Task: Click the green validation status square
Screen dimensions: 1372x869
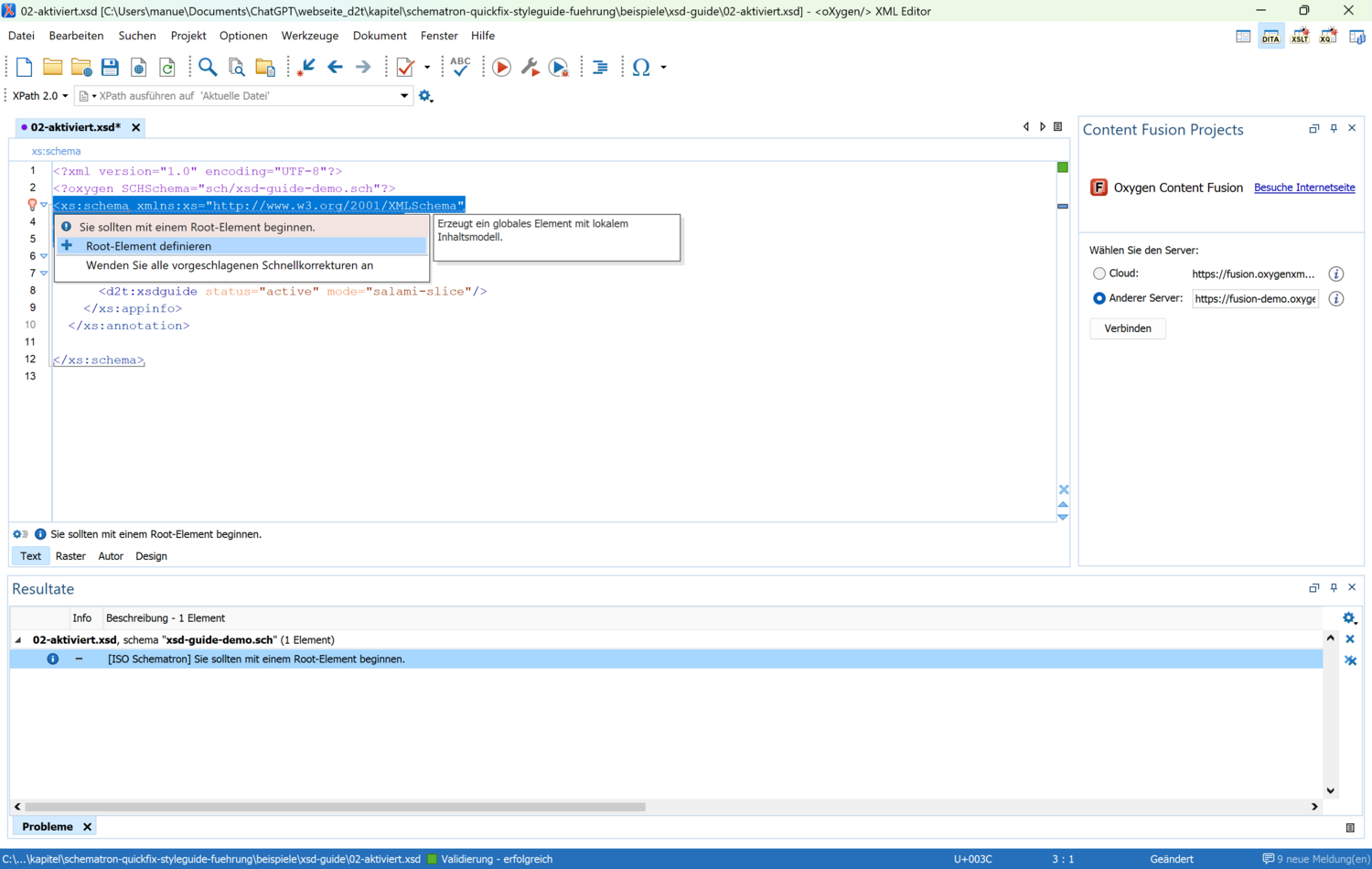Action: [1063, 167]
